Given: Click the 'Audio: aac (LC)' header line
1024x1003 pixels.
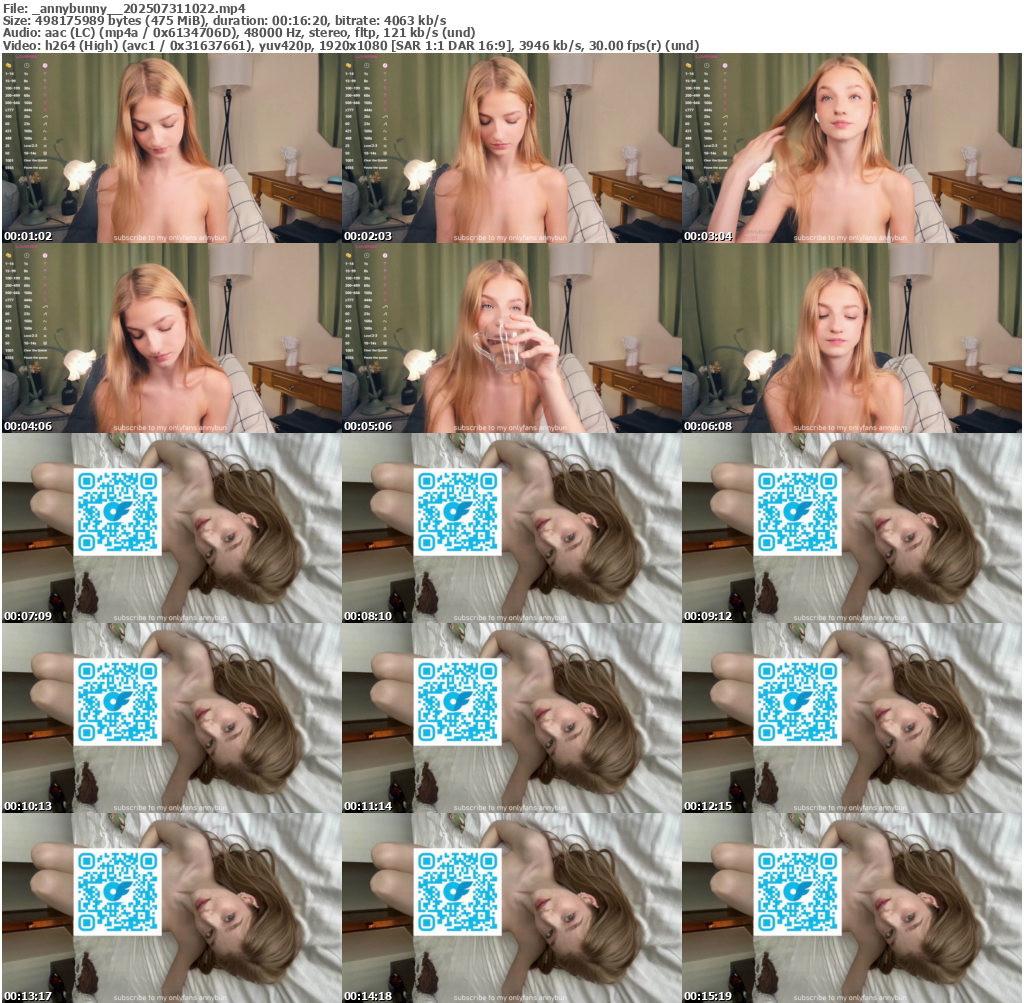Looking at the screenshot, I should click(238, 33).
